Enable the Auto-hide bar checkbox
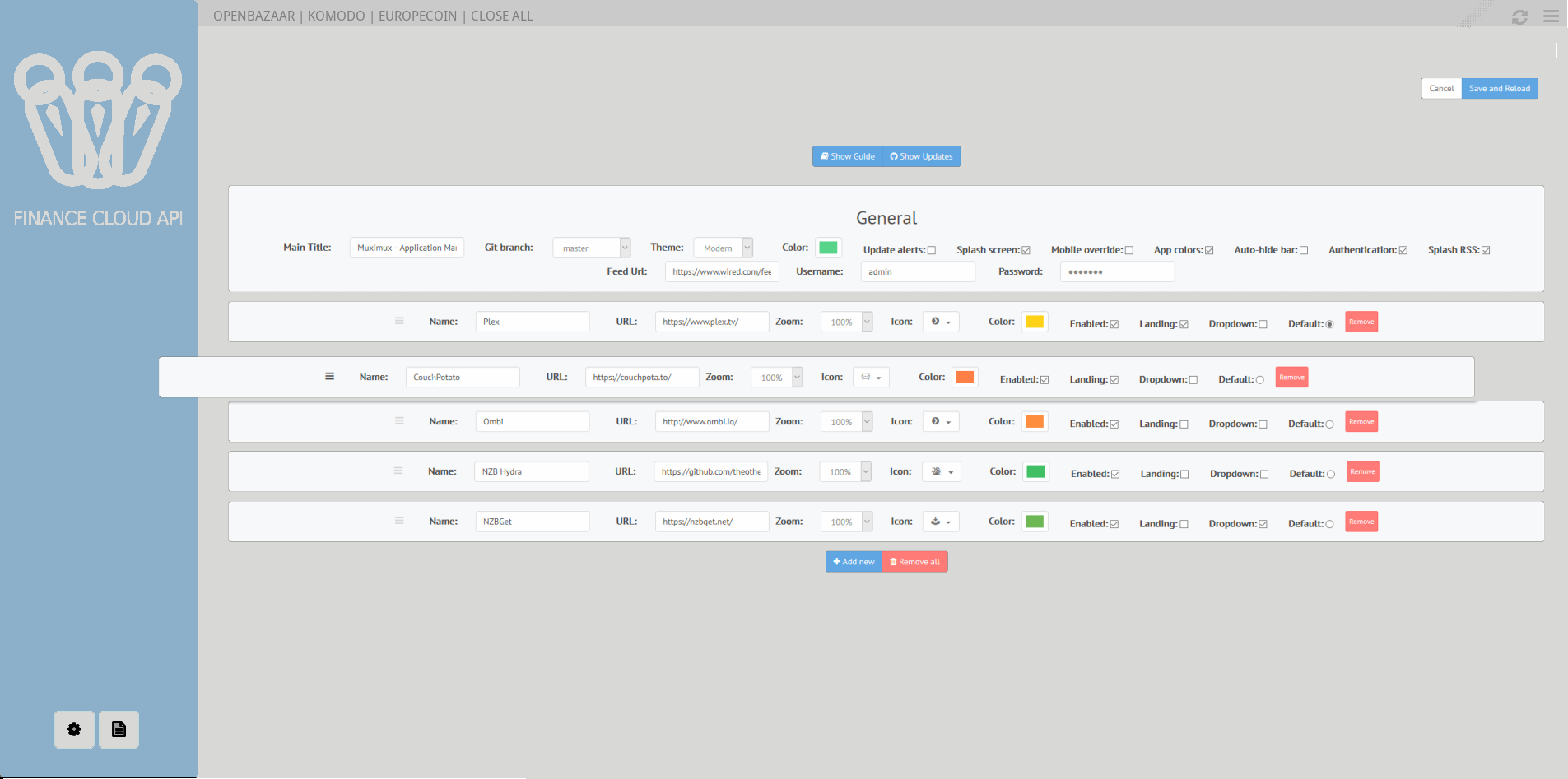The width and height of the screenshot is (1568, 779). pos(1304,250)
